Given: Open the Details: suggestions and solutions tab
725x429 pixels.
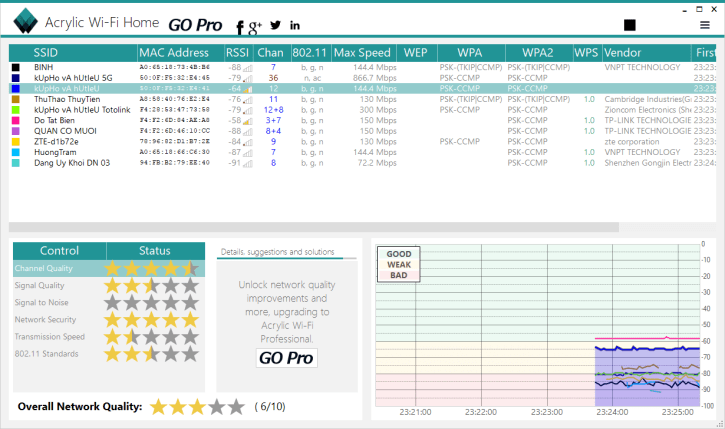Looking at the screenshot, I should (x=277, y=252).
